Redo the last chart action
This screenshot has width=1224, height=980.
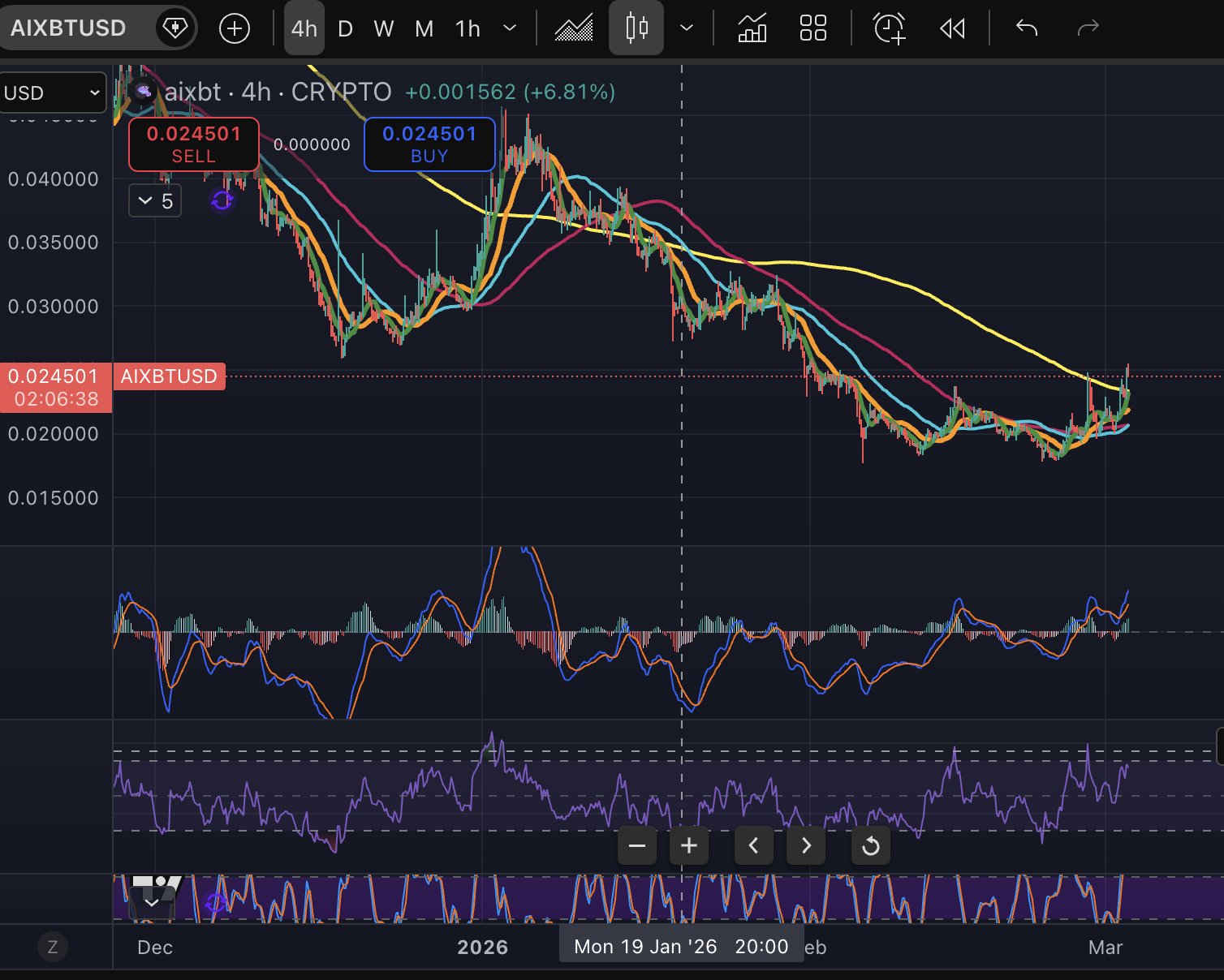1087,29
